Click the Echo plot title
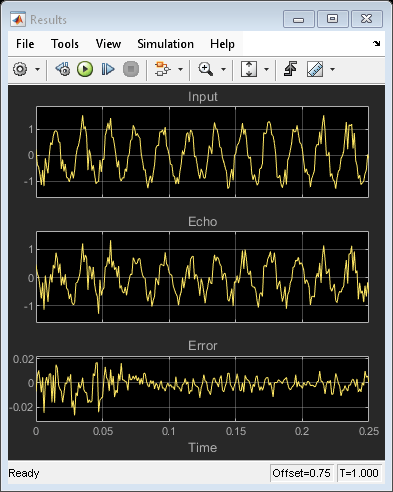Viewport: 393px width, 492px height. pos(202,222)
